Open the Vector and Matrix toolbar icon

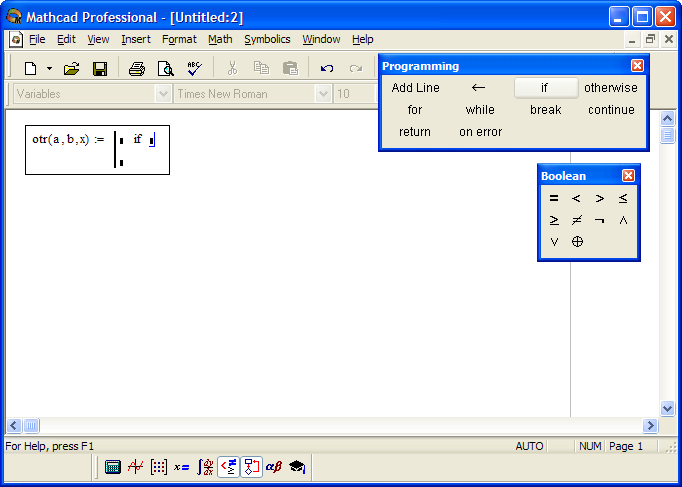click(x=159, y=467)
